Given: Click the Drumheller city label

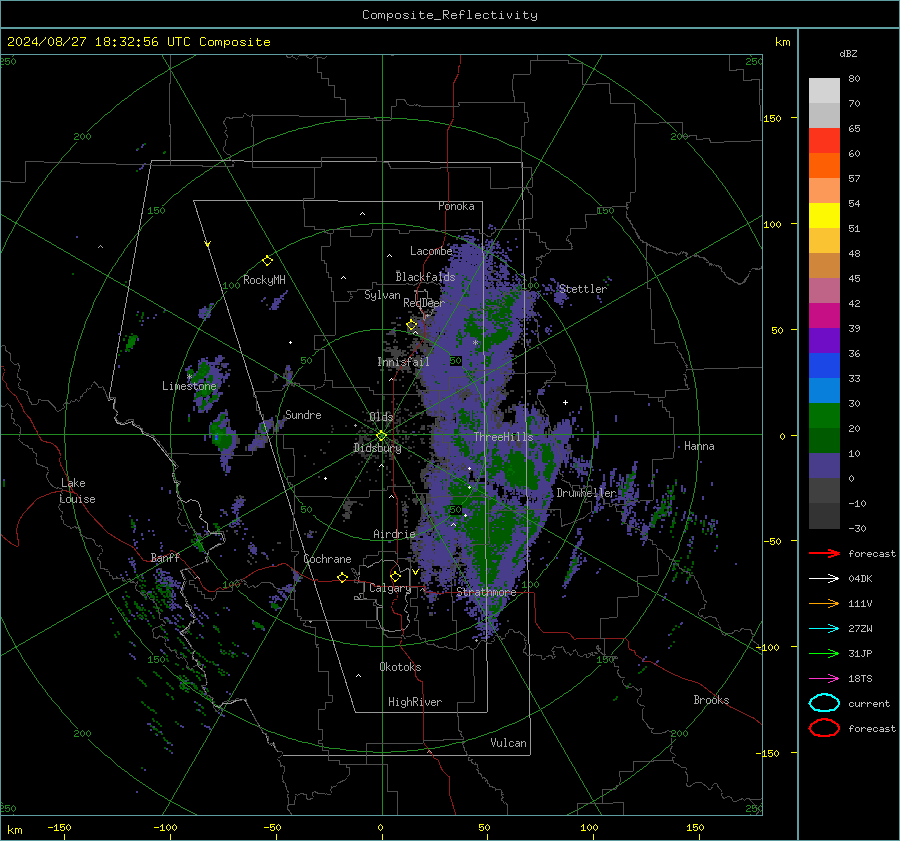Looking at the screenshot, I should [586, 493].
